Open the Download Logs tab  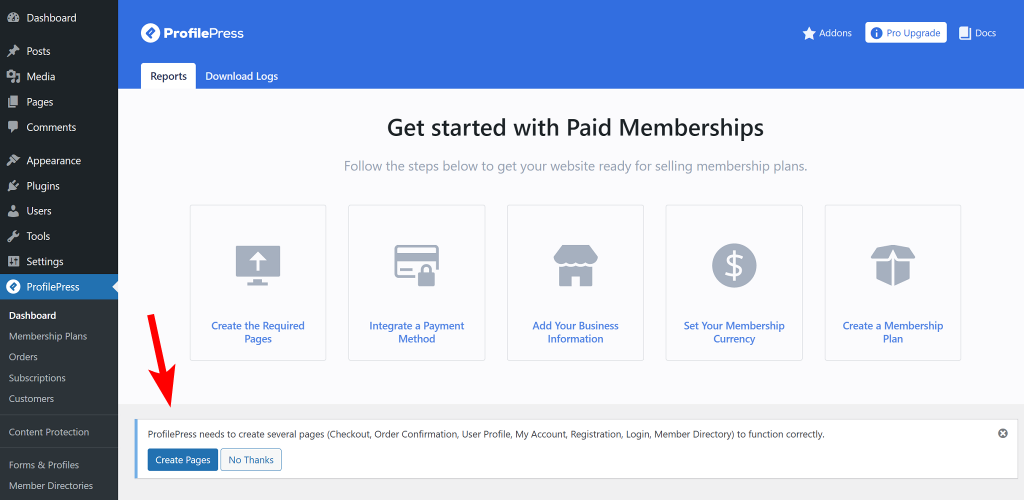pyautogui.click(x=242, y=76)
